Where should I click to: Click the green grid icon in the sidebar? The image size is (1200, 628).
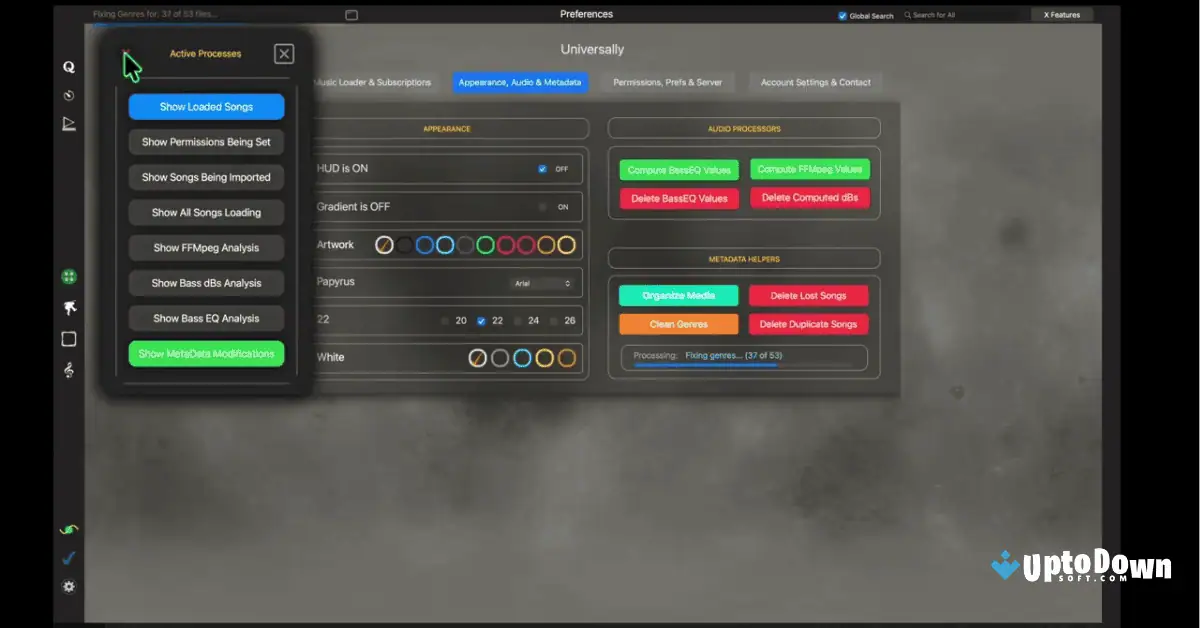tap(68, 276)
